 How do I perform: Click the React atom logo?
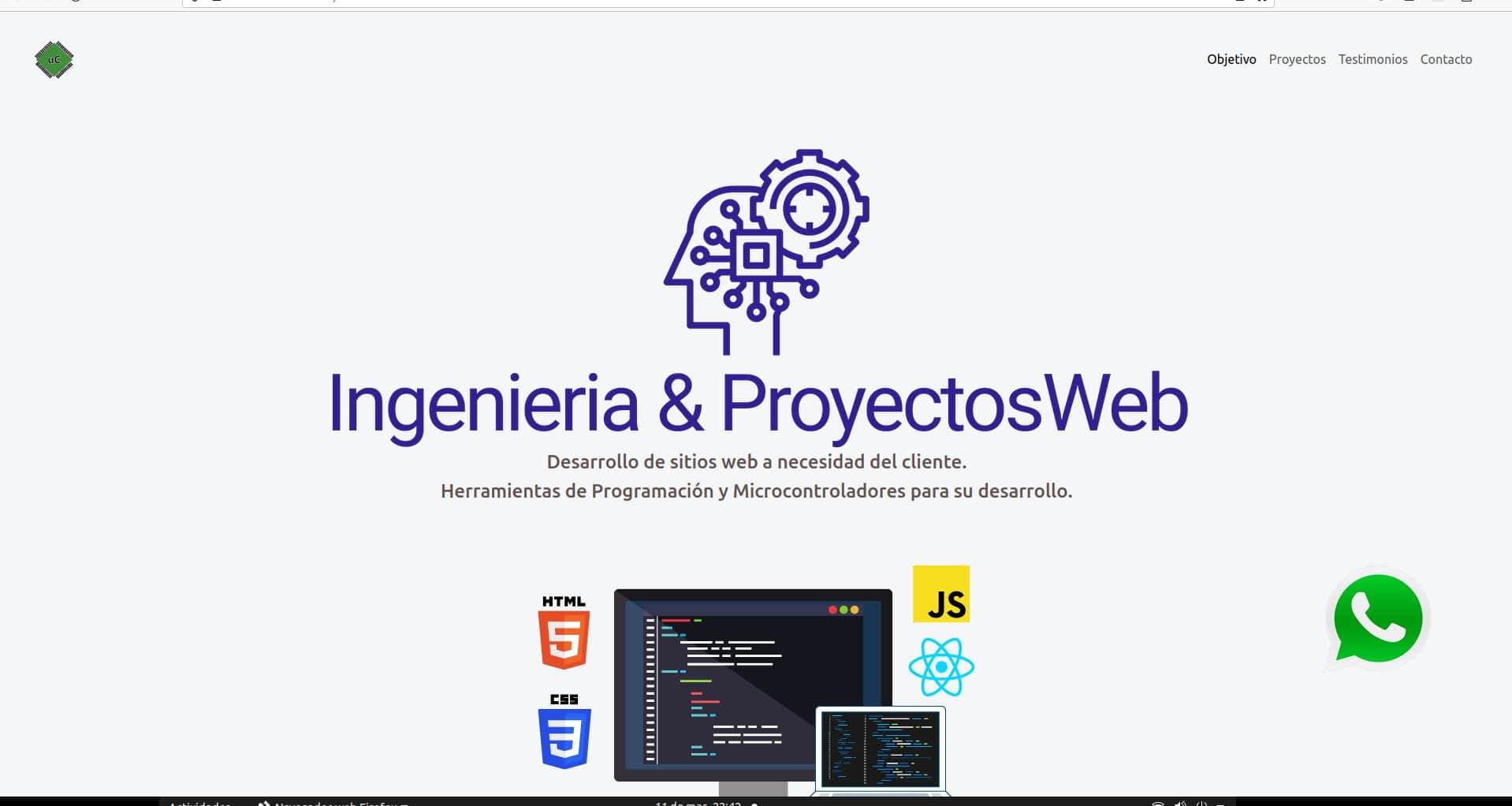941,667
